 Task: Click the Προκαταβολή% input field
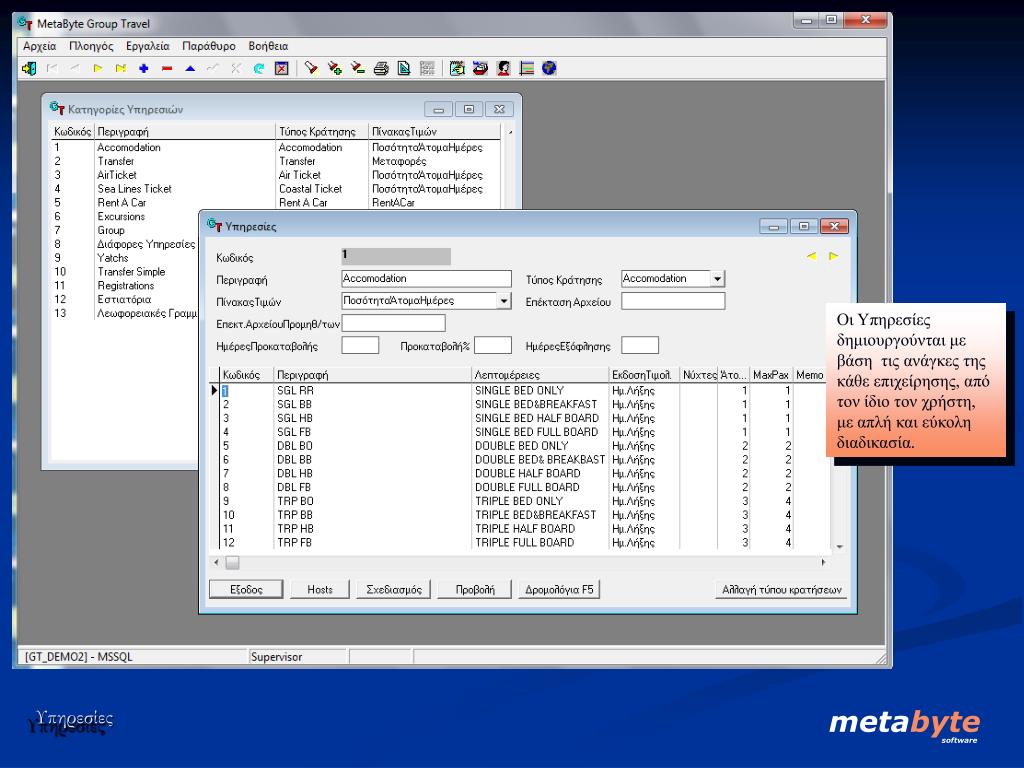492,345
